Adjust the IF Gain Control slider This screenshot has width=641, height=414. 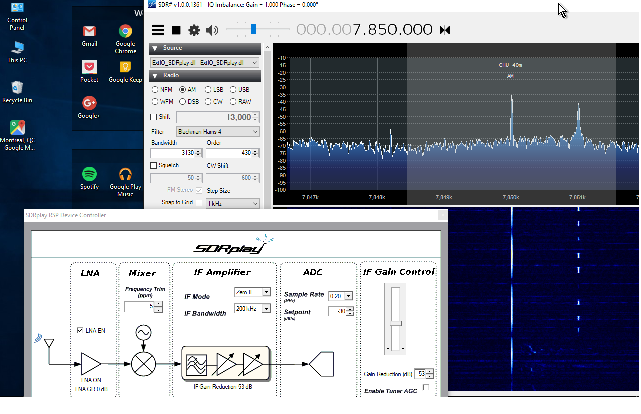click(395, 324)
